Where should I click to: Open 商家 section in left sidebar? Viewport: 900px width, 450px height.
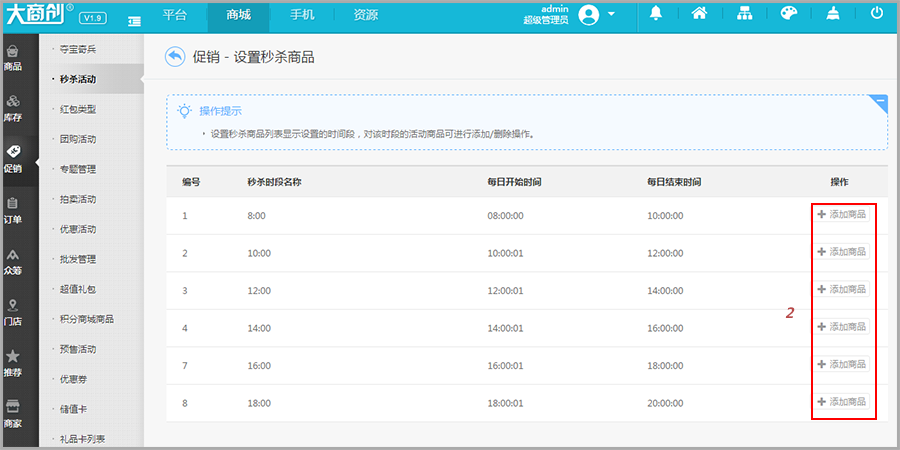click(x=13, y=415)
